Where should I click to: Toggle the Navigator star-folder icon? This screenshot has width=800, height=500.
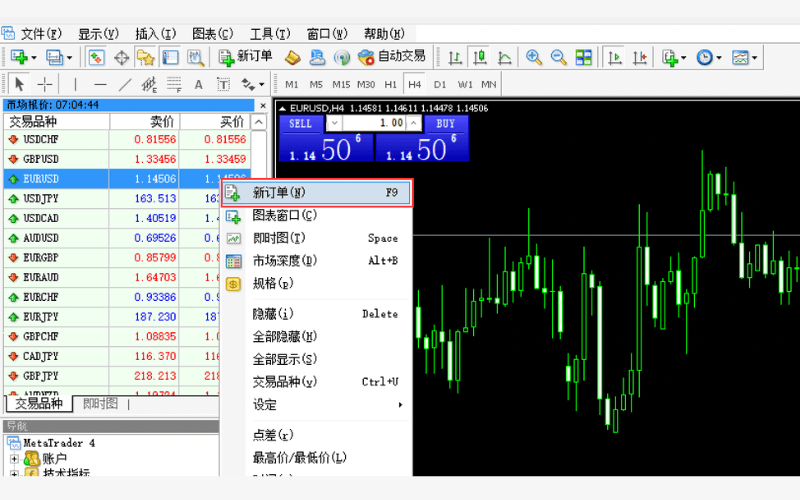145,57
